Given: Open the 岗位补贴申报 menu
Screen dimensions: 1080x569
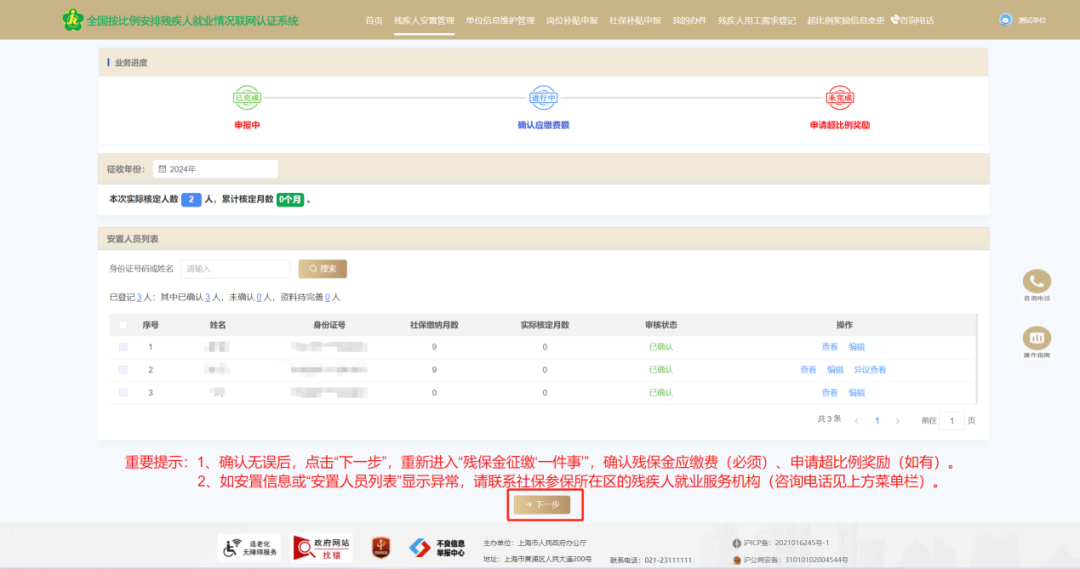Looking at the screenshot, I should coord(572,21).
